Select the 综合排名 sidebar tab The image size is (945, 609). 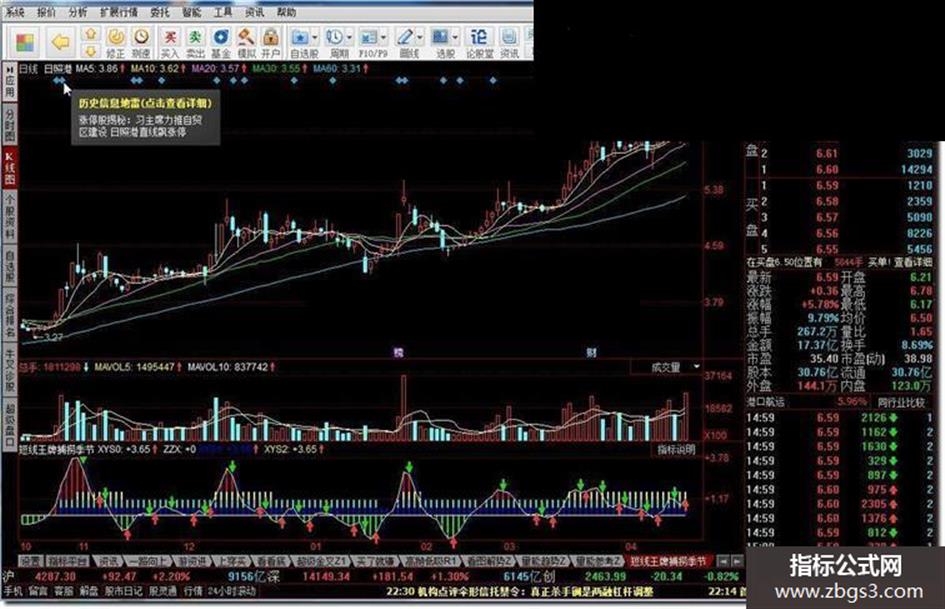pyautogui.click(x=10, y=314)
